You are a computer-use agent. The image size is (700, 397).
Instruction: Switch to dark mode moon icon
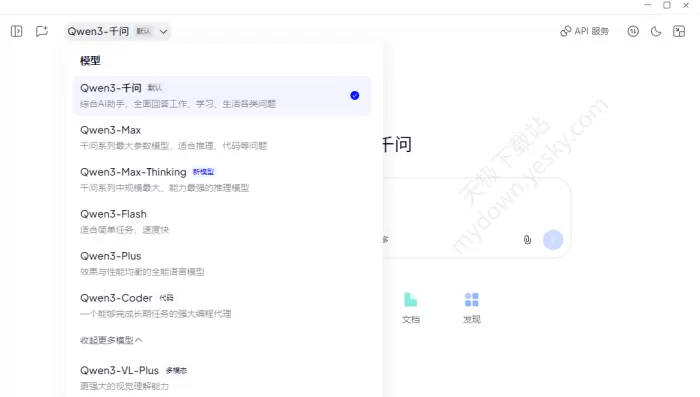coord(656,31)
